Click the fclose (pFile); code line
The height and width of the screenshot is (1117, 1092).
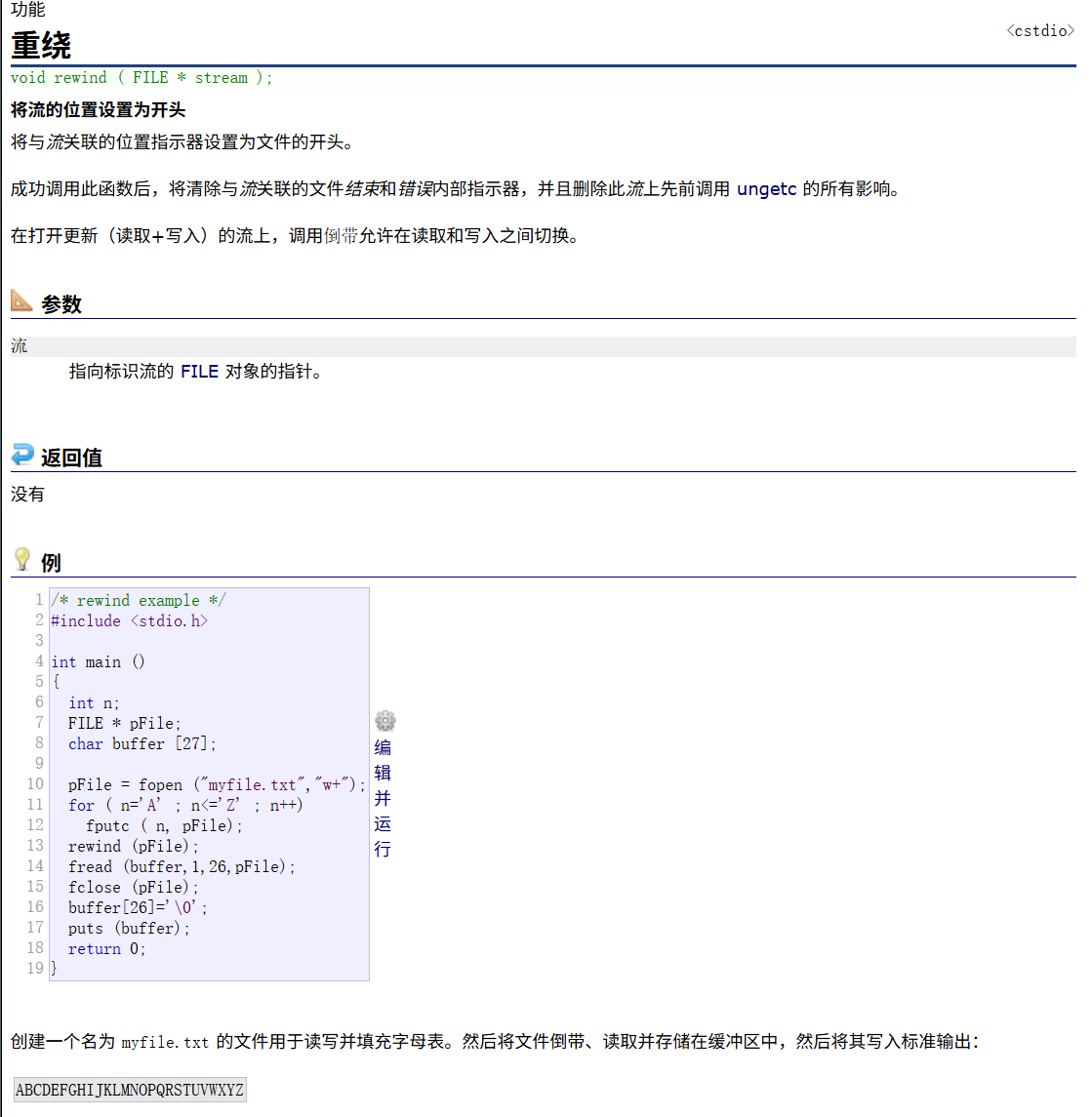click(x=134, y=888)
